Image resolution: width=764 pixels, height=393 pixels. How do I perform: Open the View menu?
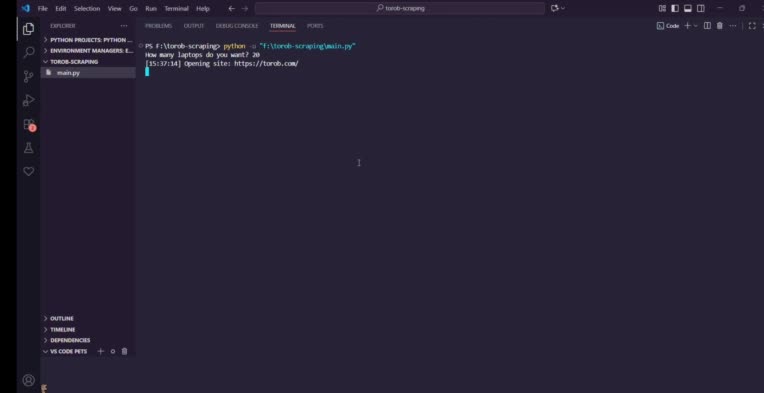pos(115,8)
